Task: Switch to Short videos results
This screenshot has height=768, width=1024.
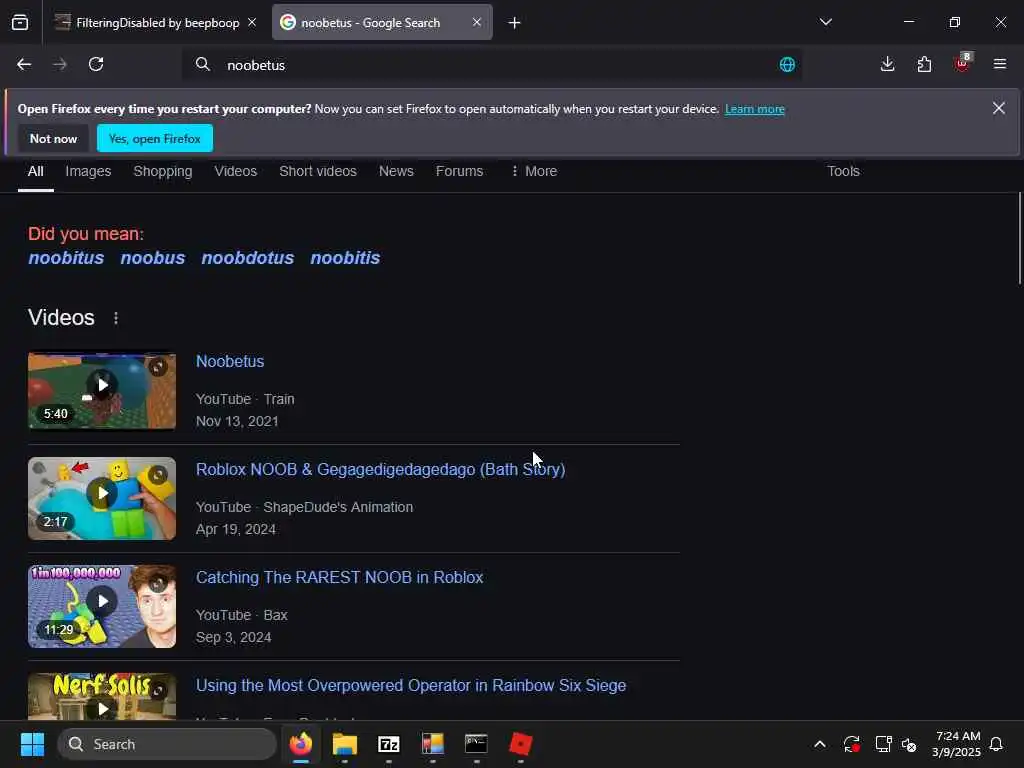Action: [x=318, y=171]
